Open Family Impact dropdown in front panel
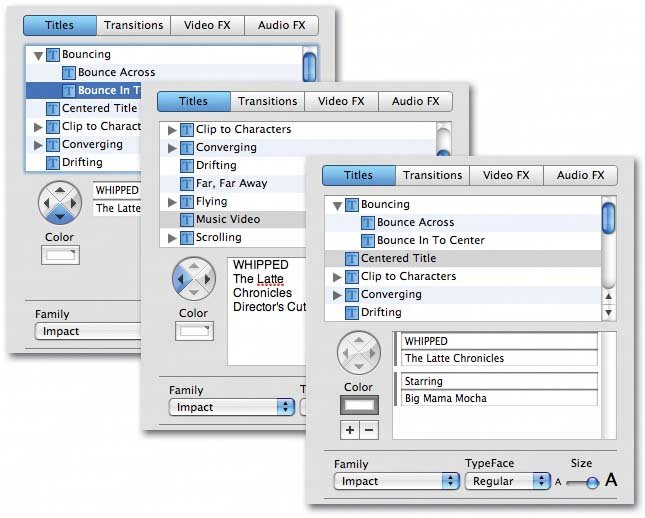The image size is (645, 518). coord(396,481)
